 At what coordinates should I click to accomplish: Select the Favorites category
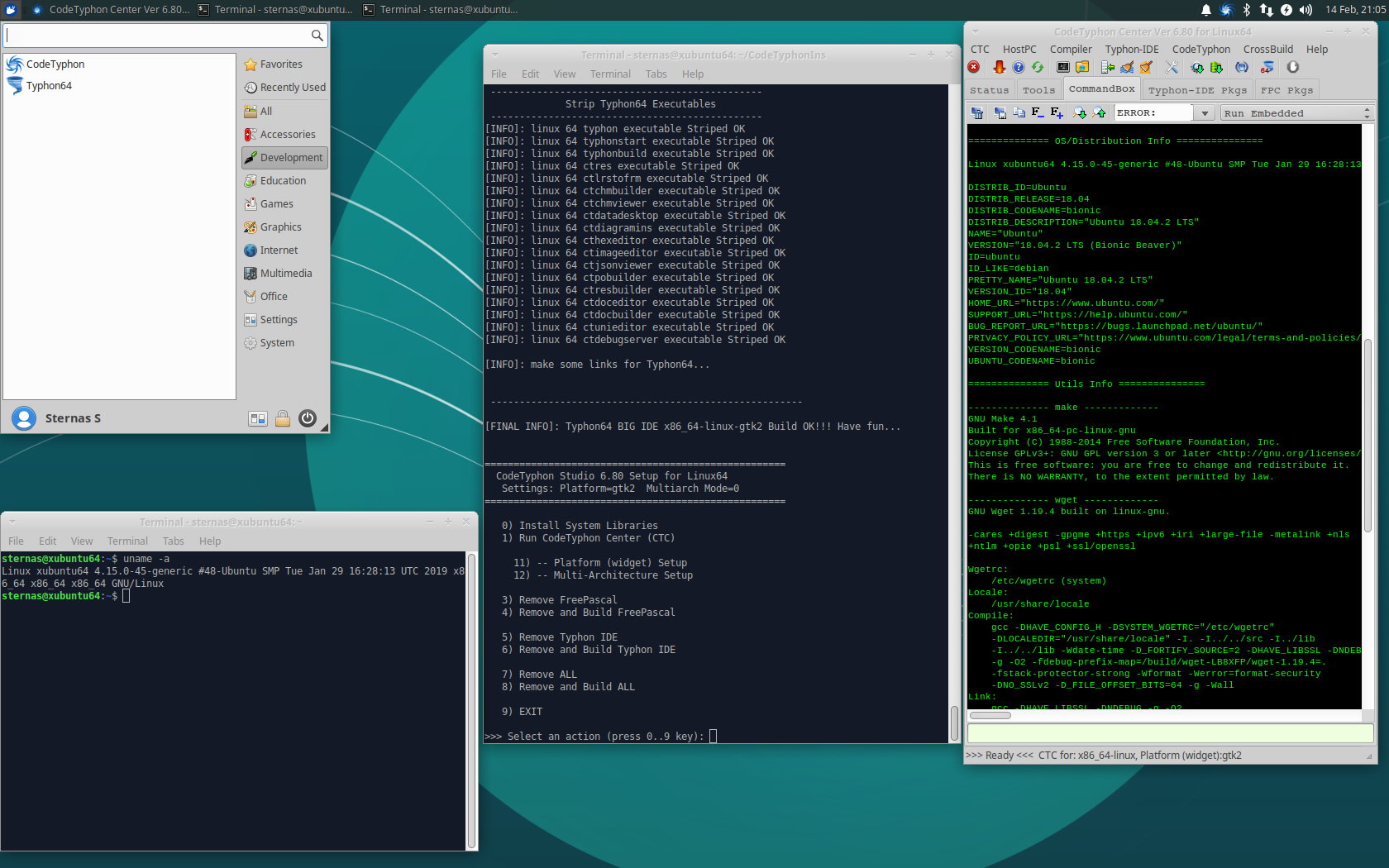tap(284, 64)
